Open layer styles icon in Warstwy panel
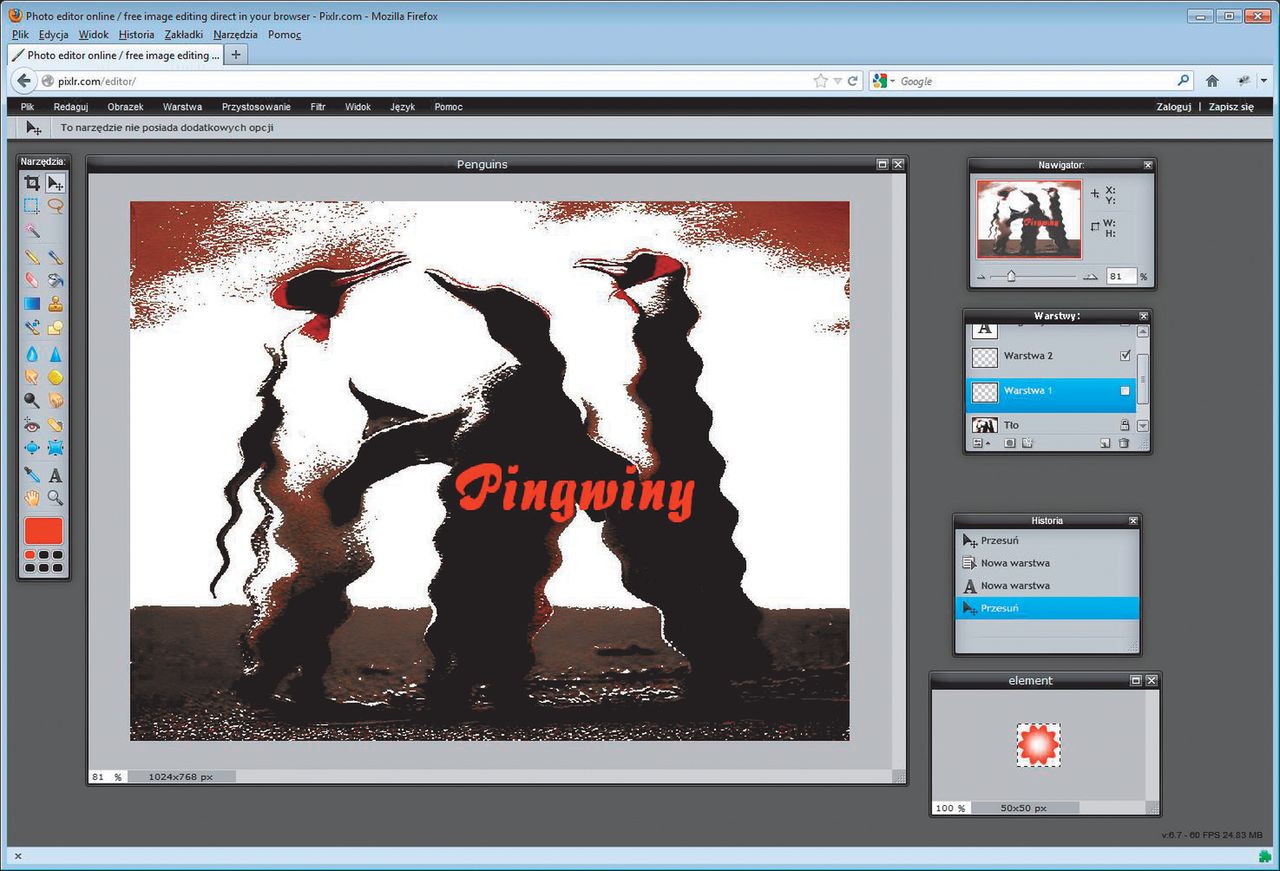This screenshot has width=1280, height=871. point(1027,443)
